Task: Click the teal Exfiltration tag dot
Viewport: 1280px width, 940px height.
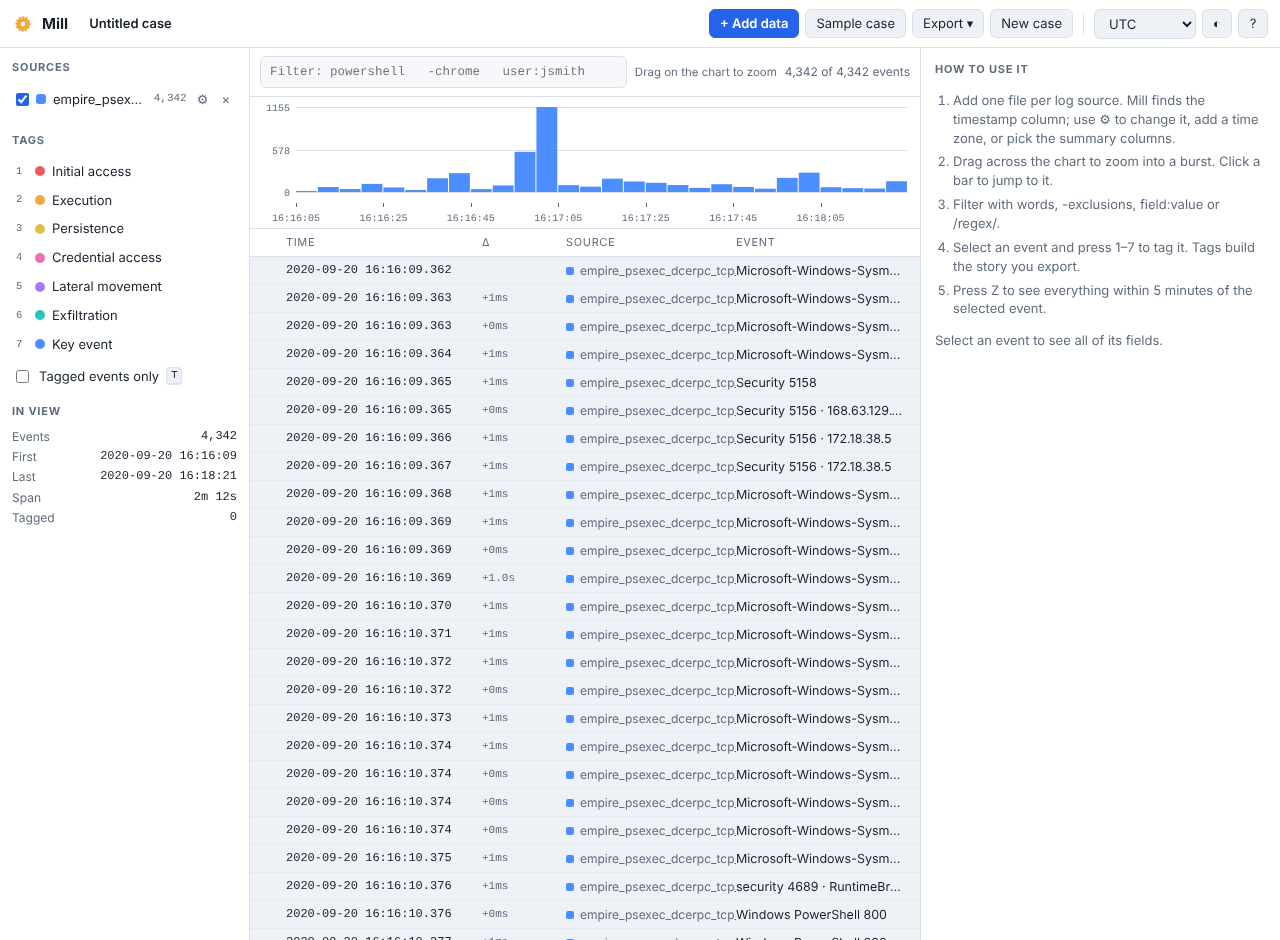Action: click(x=40, y=315)
